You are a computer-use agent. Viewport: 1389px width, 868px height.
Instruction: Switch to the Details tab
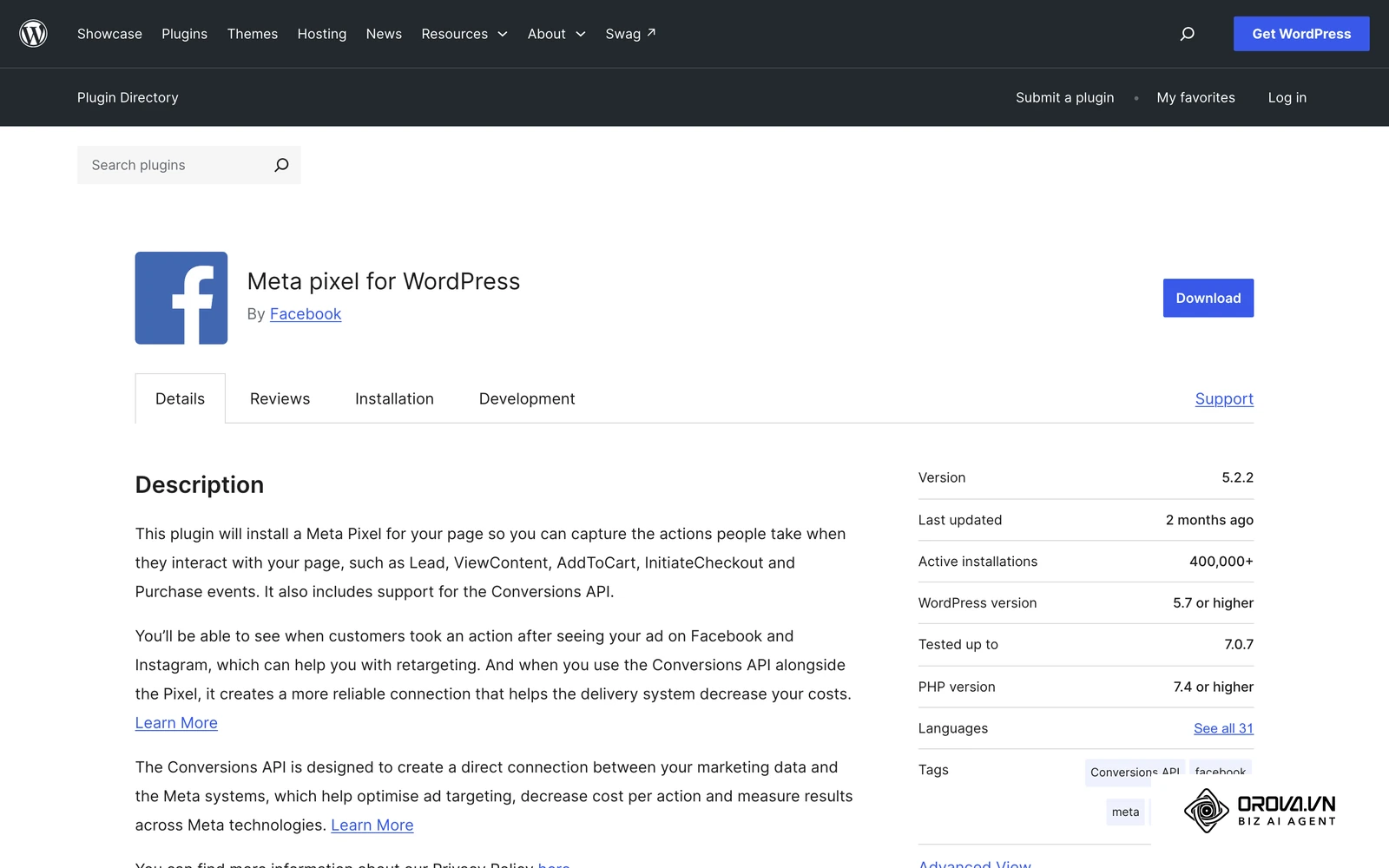181,398
